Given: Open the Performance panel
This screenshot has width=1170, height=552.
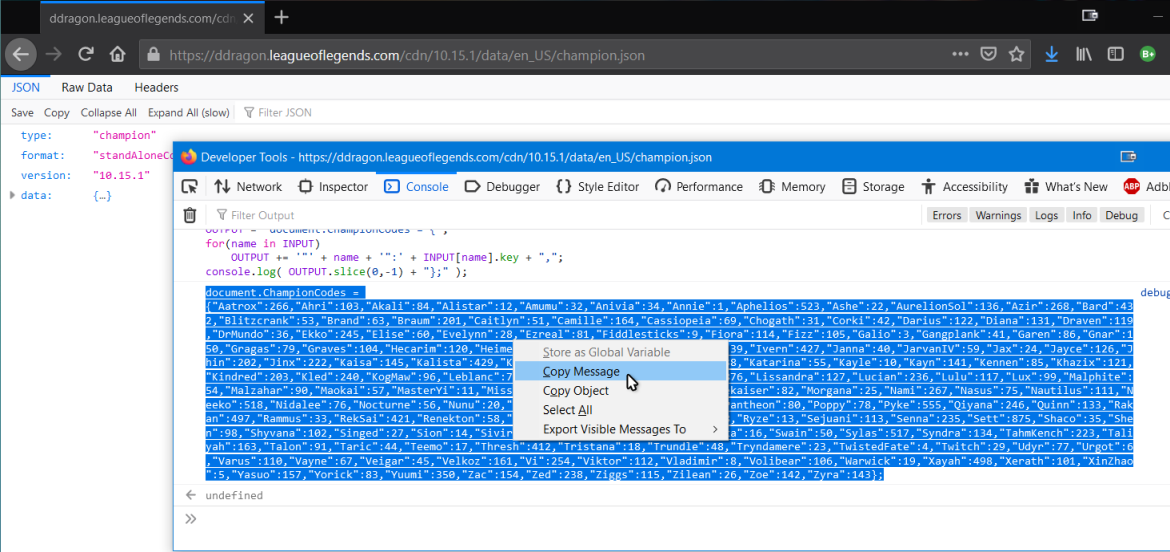Looking at the screenshot, I should pos(698,186).
